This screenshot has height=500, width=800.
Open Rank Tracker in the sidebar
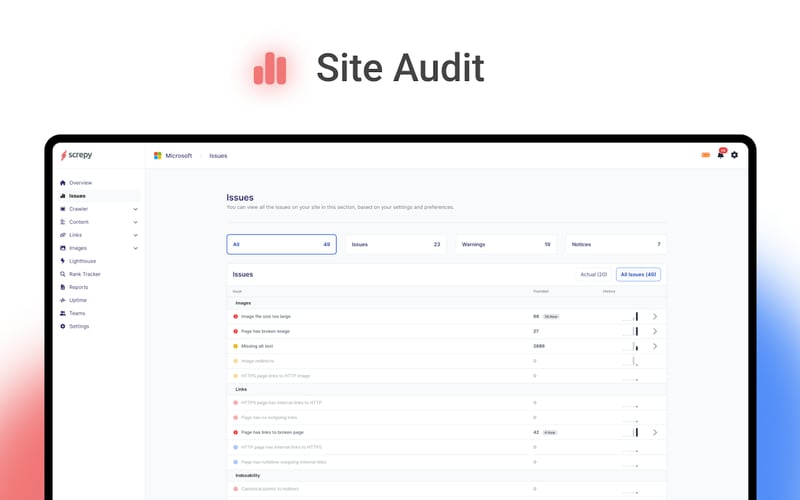click(85, 274)
